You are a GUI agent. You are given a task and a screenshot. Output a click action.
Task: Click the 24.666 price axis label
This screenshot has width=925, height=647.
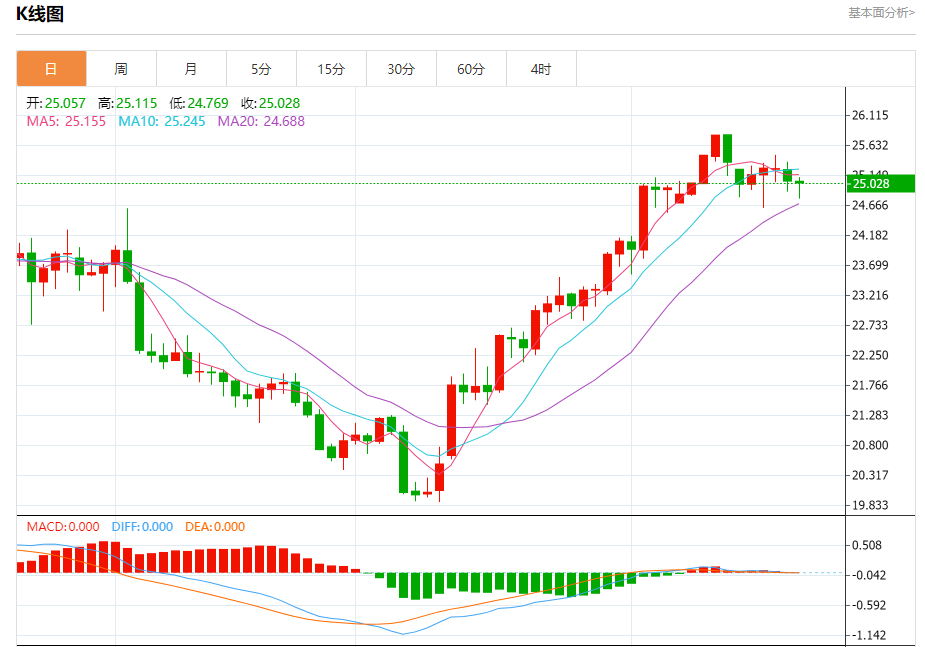tap(870, 205)
